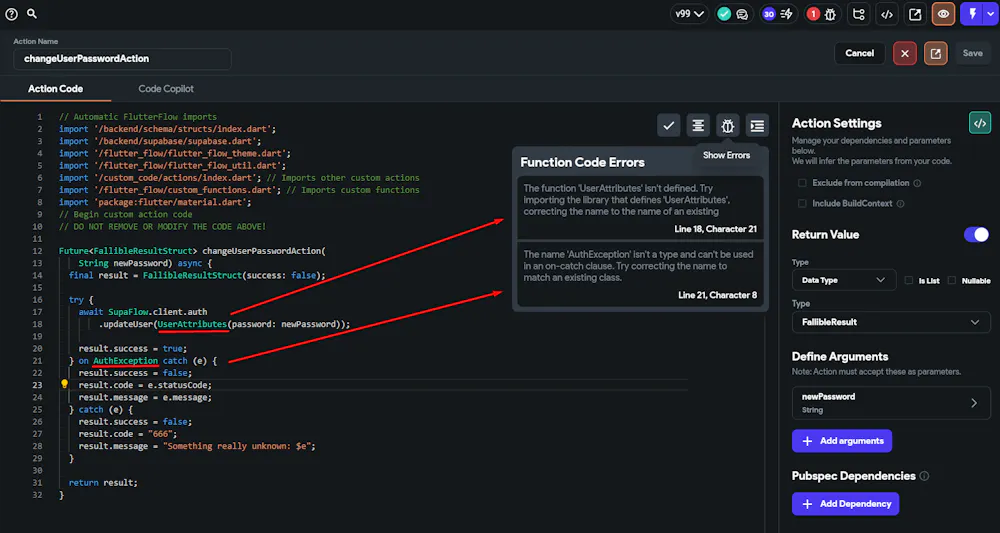Select the AuthException error at Line 21
The image size is (1000, 533).
pos(640,274)
